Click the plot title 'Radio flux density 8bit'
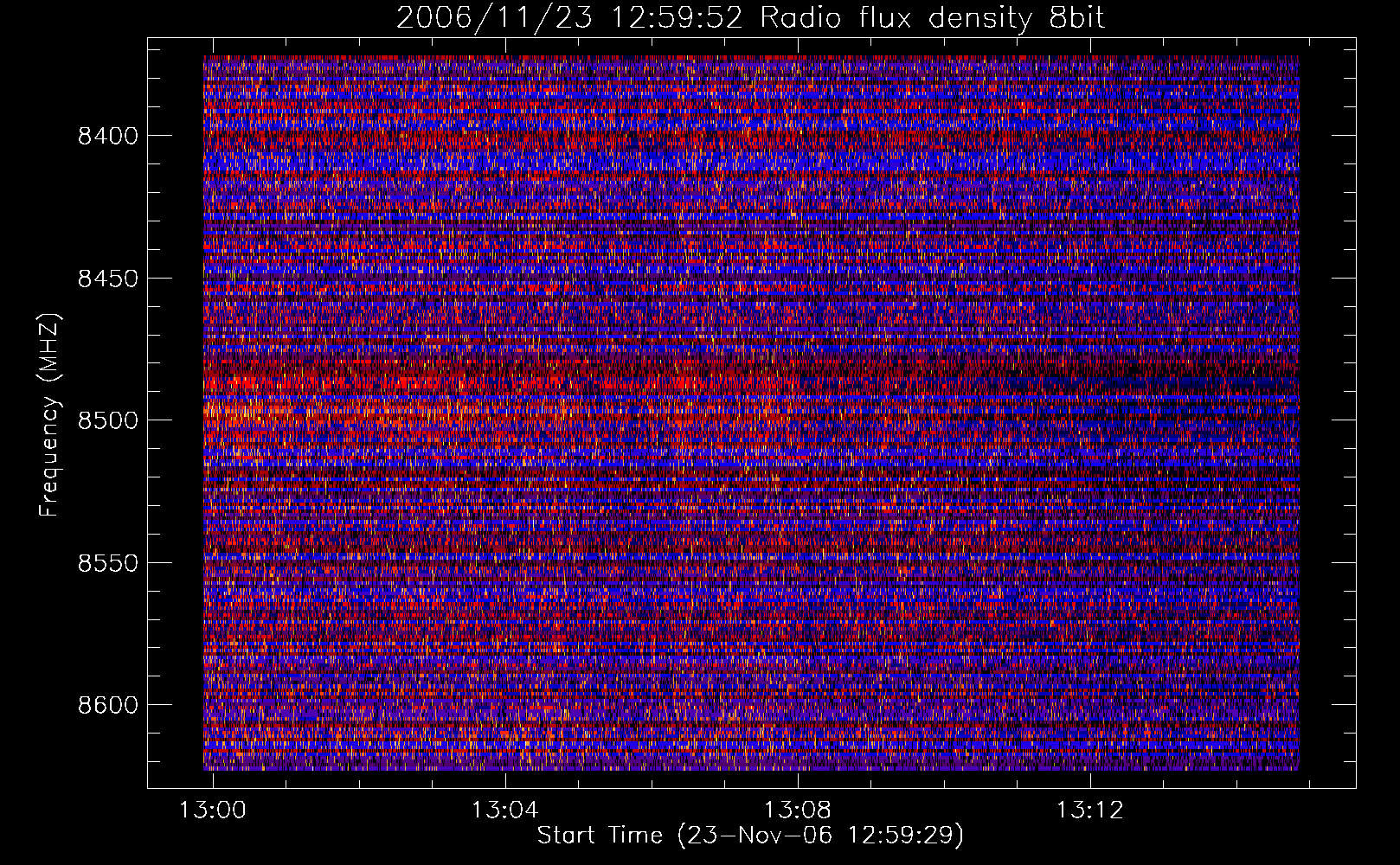Screen dimensions: 1400x865 tap(932, 17)
